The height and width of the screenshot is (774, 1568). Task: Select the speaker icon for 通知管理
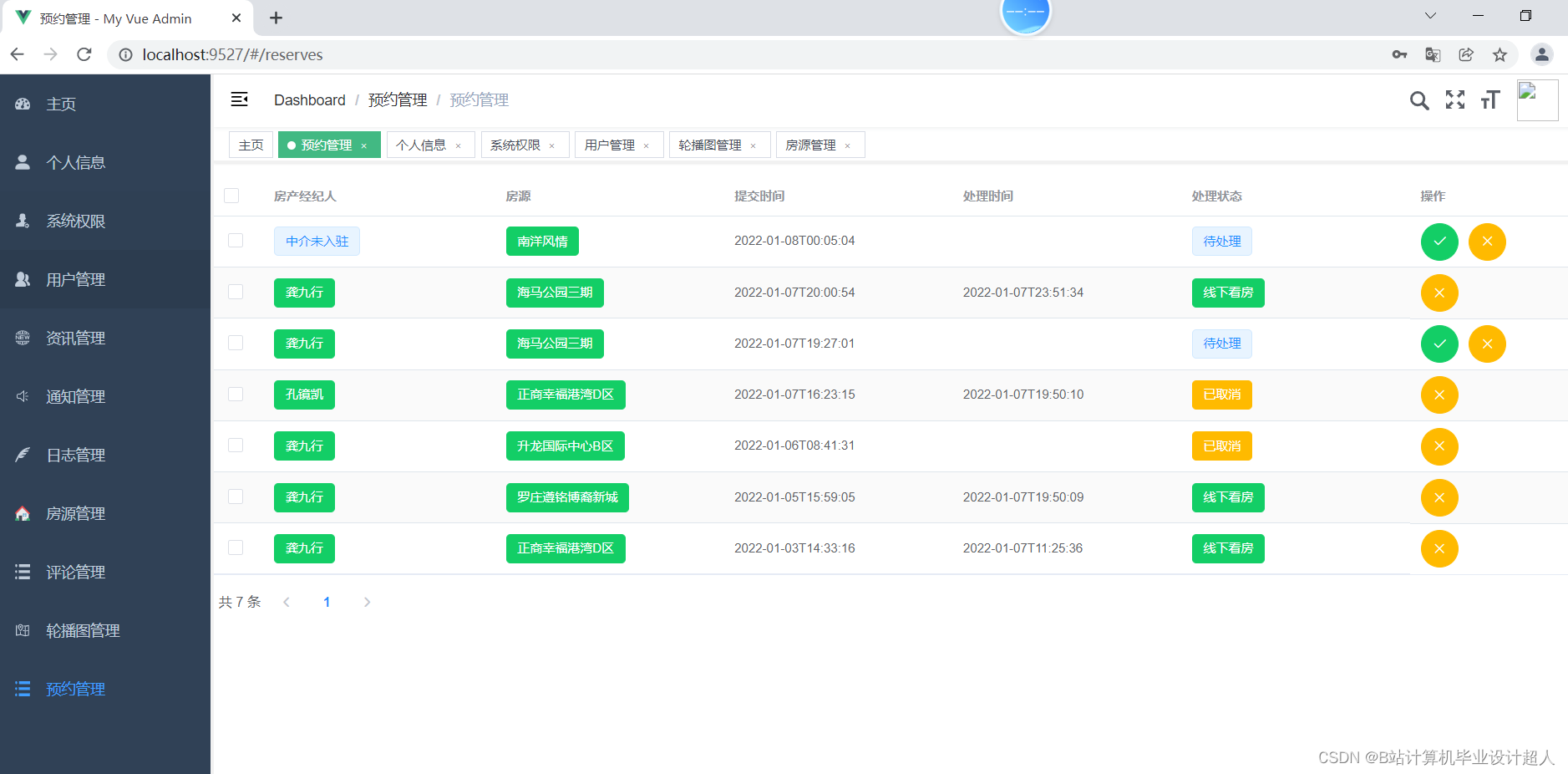pos(23,396)
